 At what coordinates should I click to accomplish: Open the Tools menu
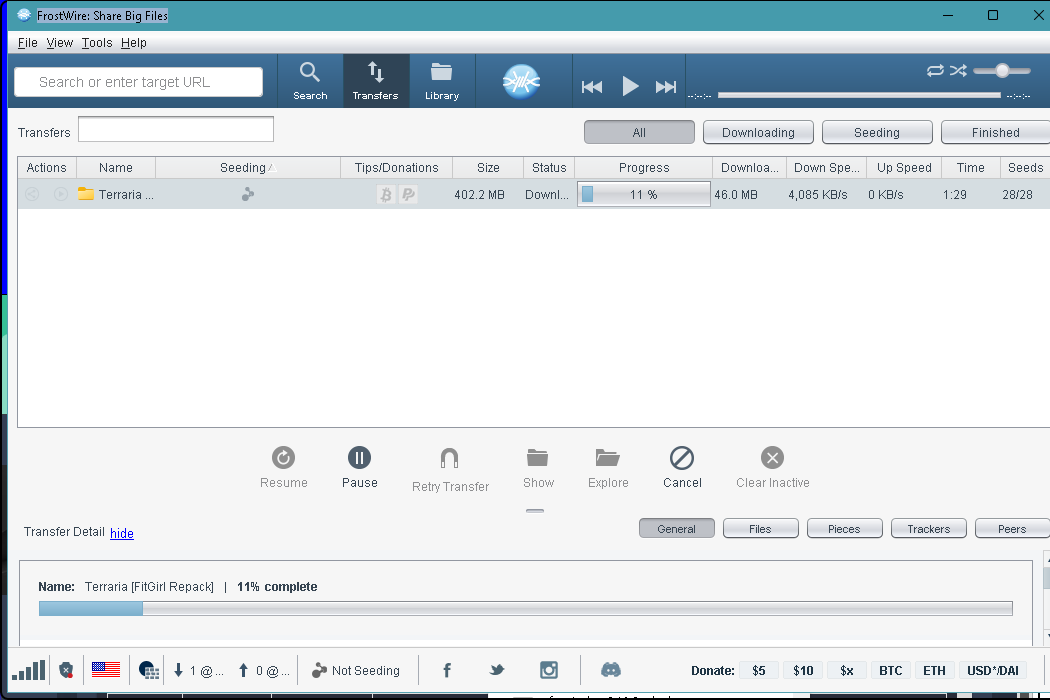tap(97, 43)
